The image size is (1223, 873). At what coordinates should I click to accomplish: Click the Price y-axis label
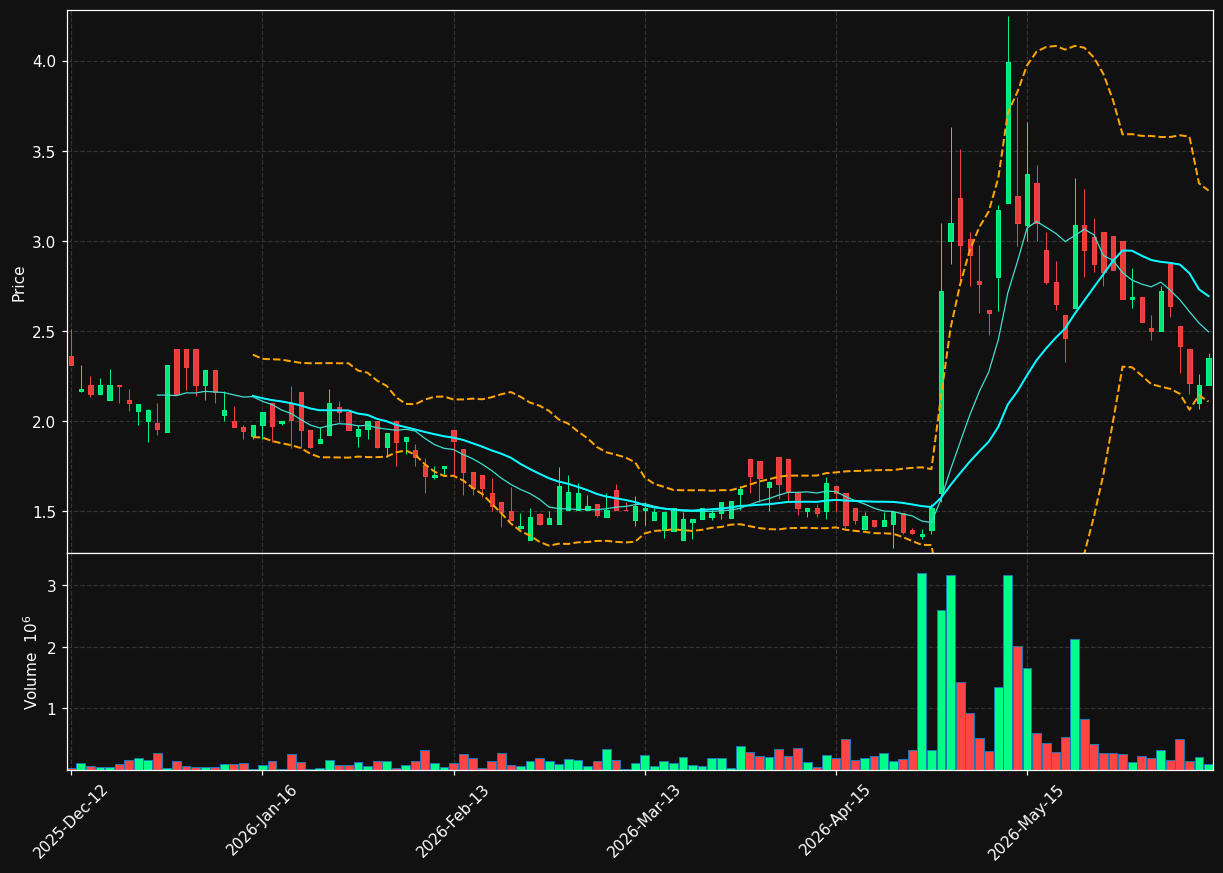[x=19, y=283]
